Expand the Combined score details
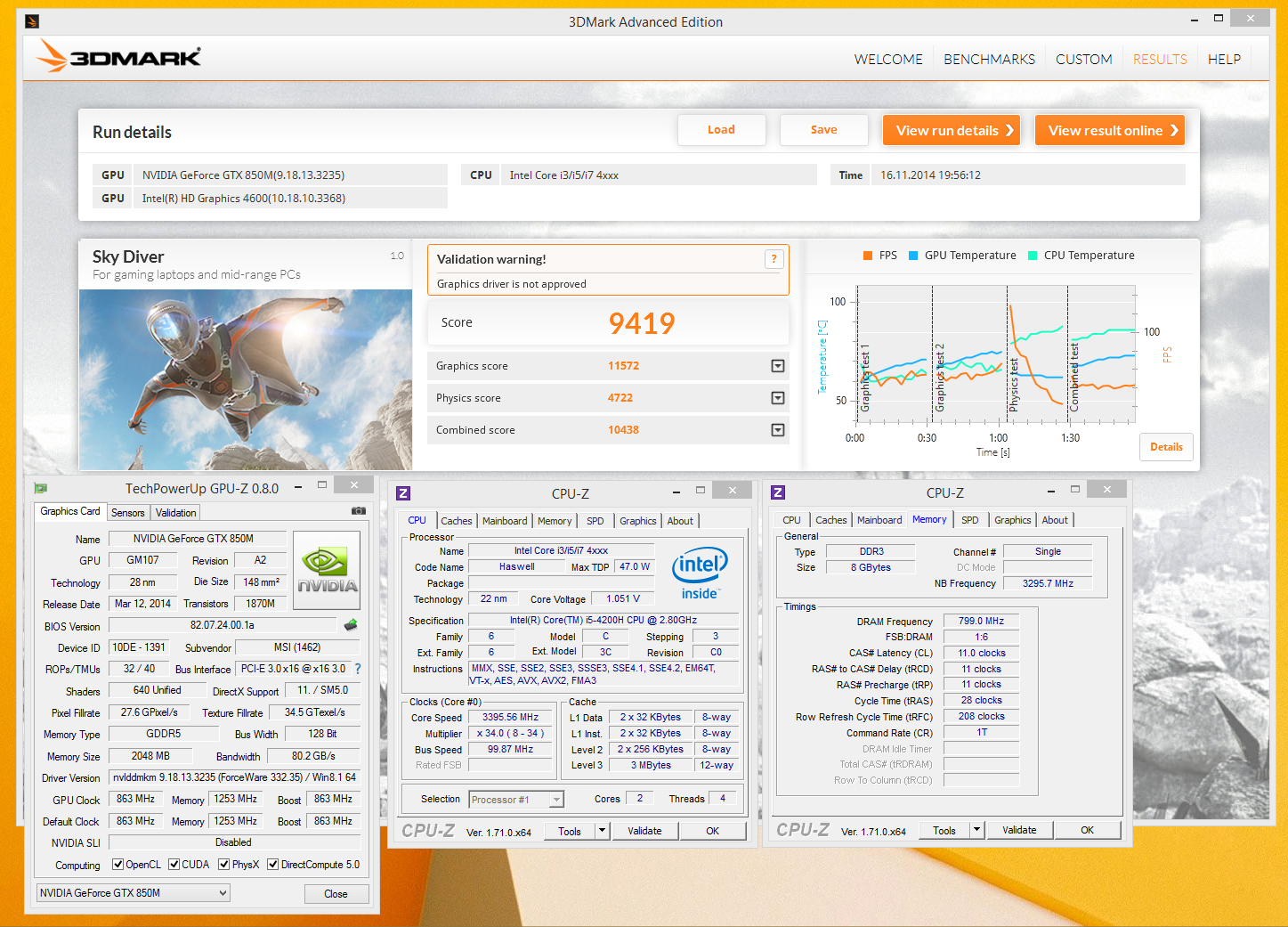Screen dimensions: 1288x927 click(778, 430)
